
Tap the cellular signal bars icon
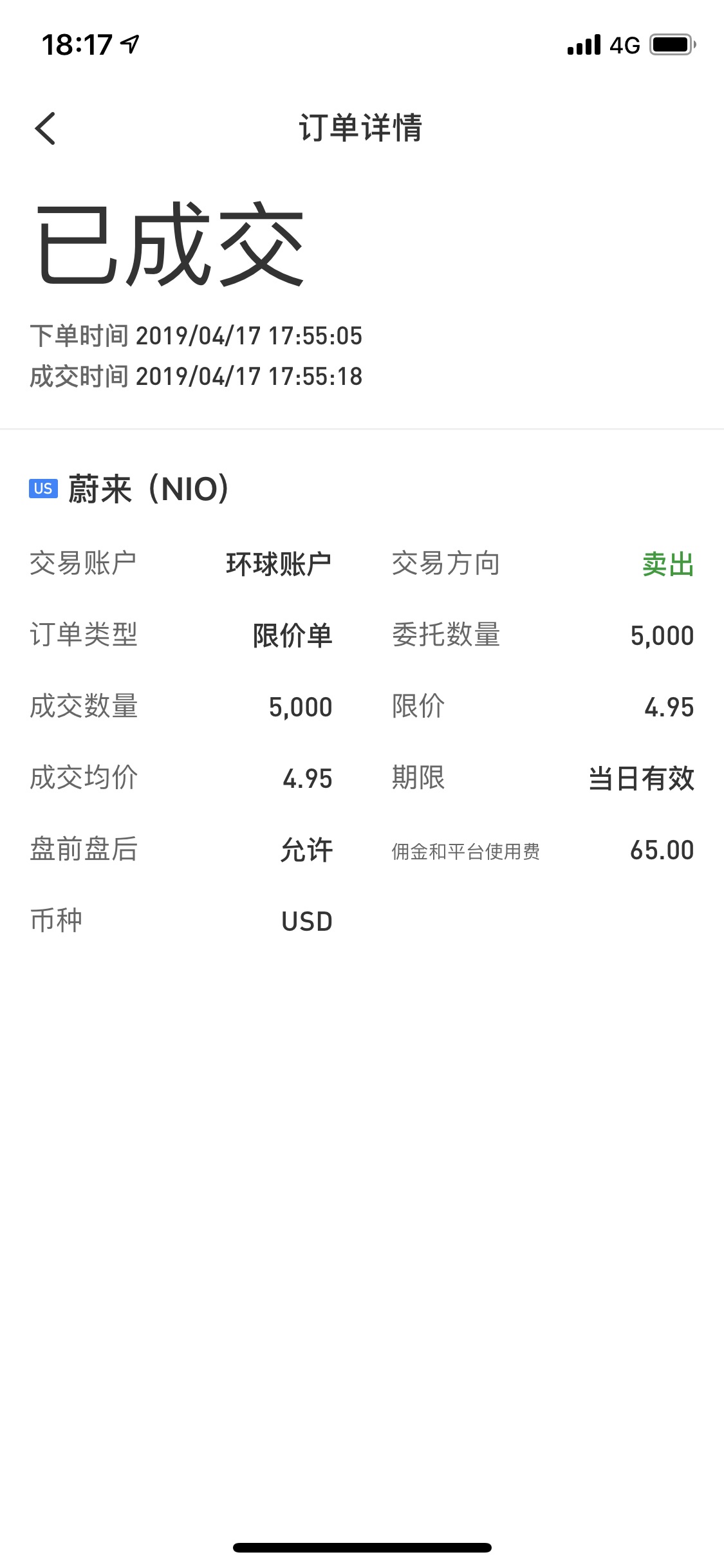point(584,45)
